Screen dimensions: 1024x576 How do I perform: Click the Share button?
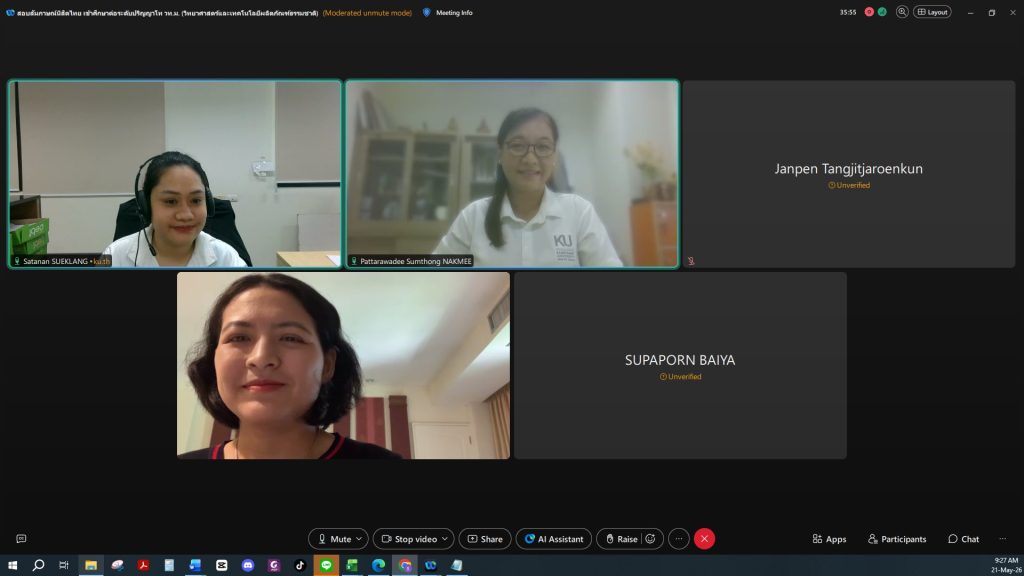(x=485, y=539)
